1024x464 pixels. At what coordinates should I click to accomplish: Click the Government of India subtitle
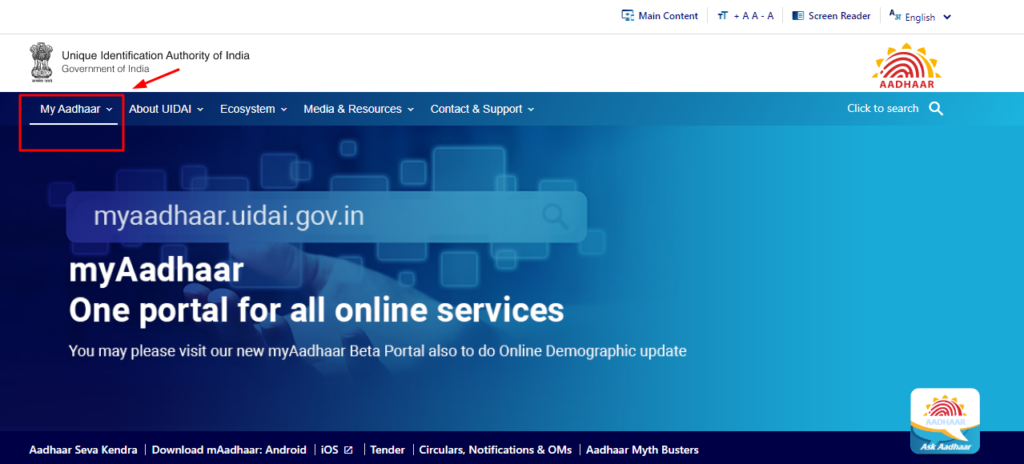(x=105, y=69)
